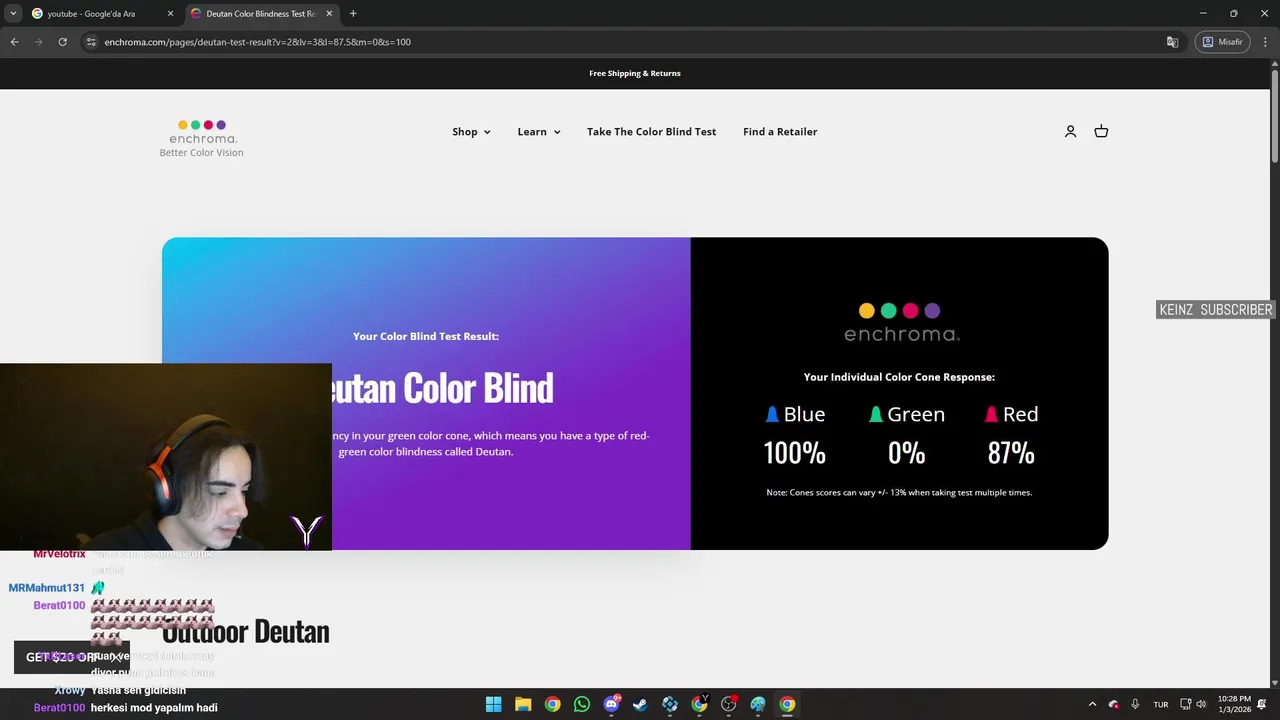
Task: Click Your Individual Color Cone Response text
Action: pos(899,377)
